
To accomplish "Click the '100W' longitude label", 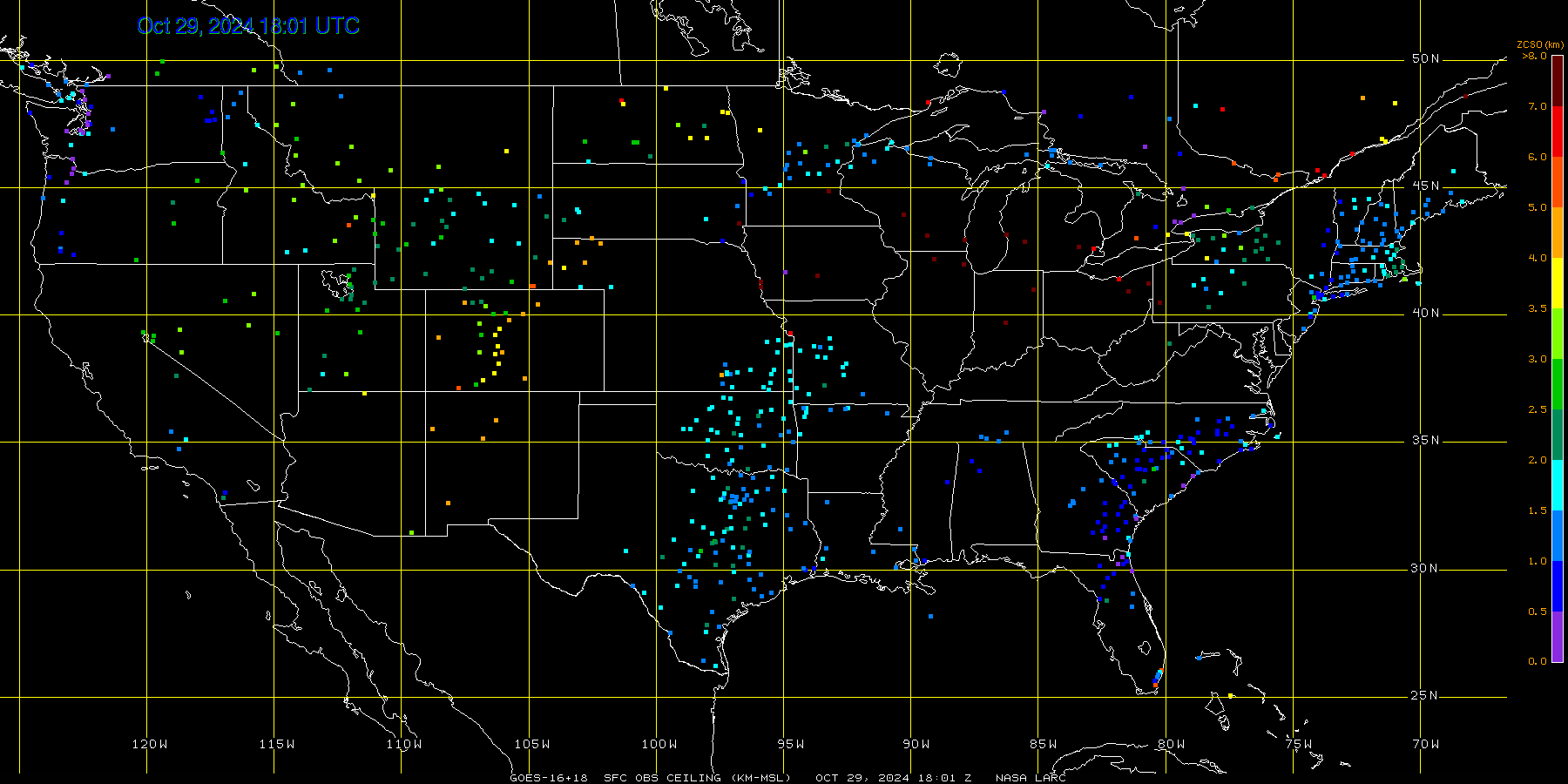I will pyautogui.click(x=659, y=744).
